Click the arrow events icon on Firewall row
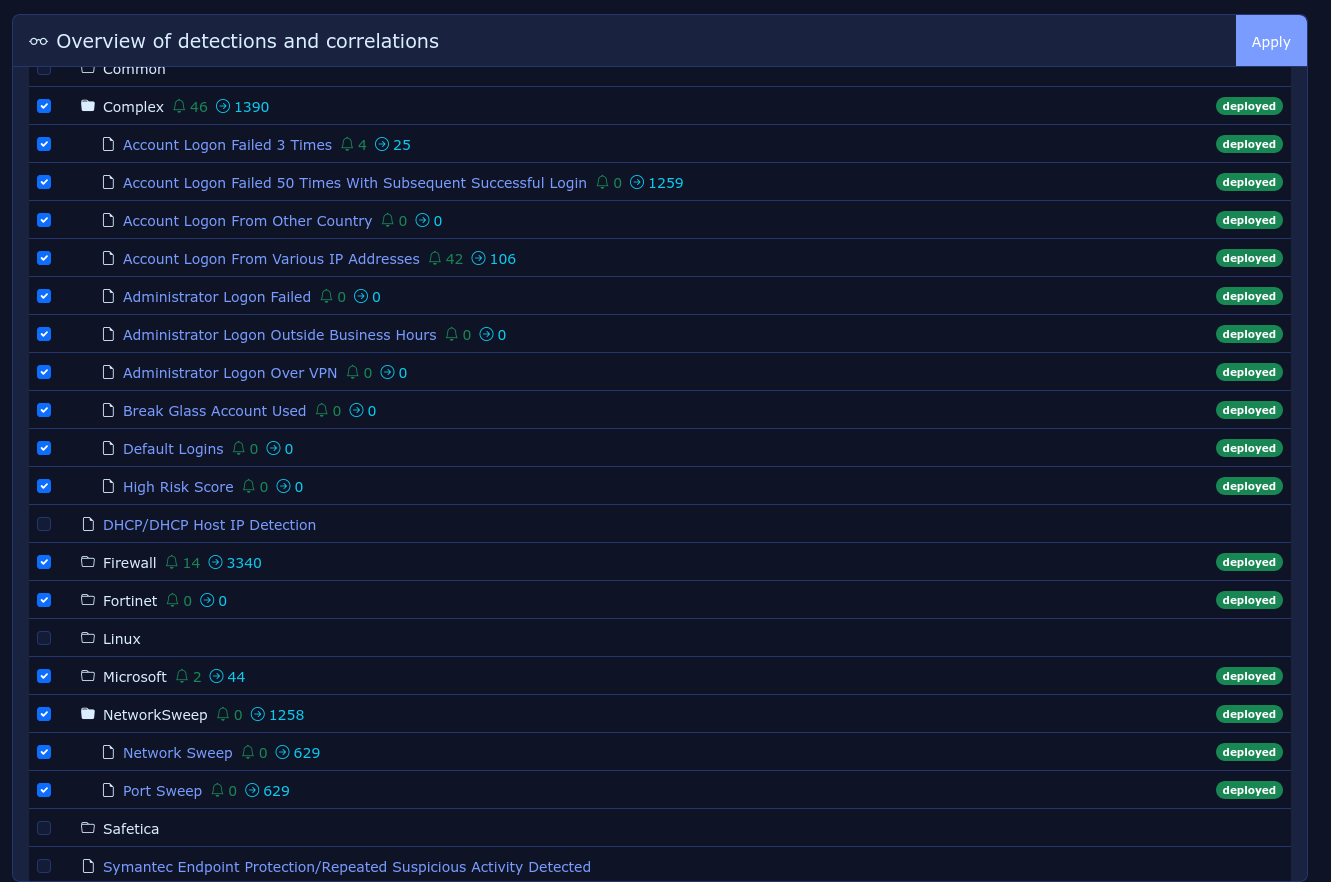Screen dimensions: 1331x882 215,563
